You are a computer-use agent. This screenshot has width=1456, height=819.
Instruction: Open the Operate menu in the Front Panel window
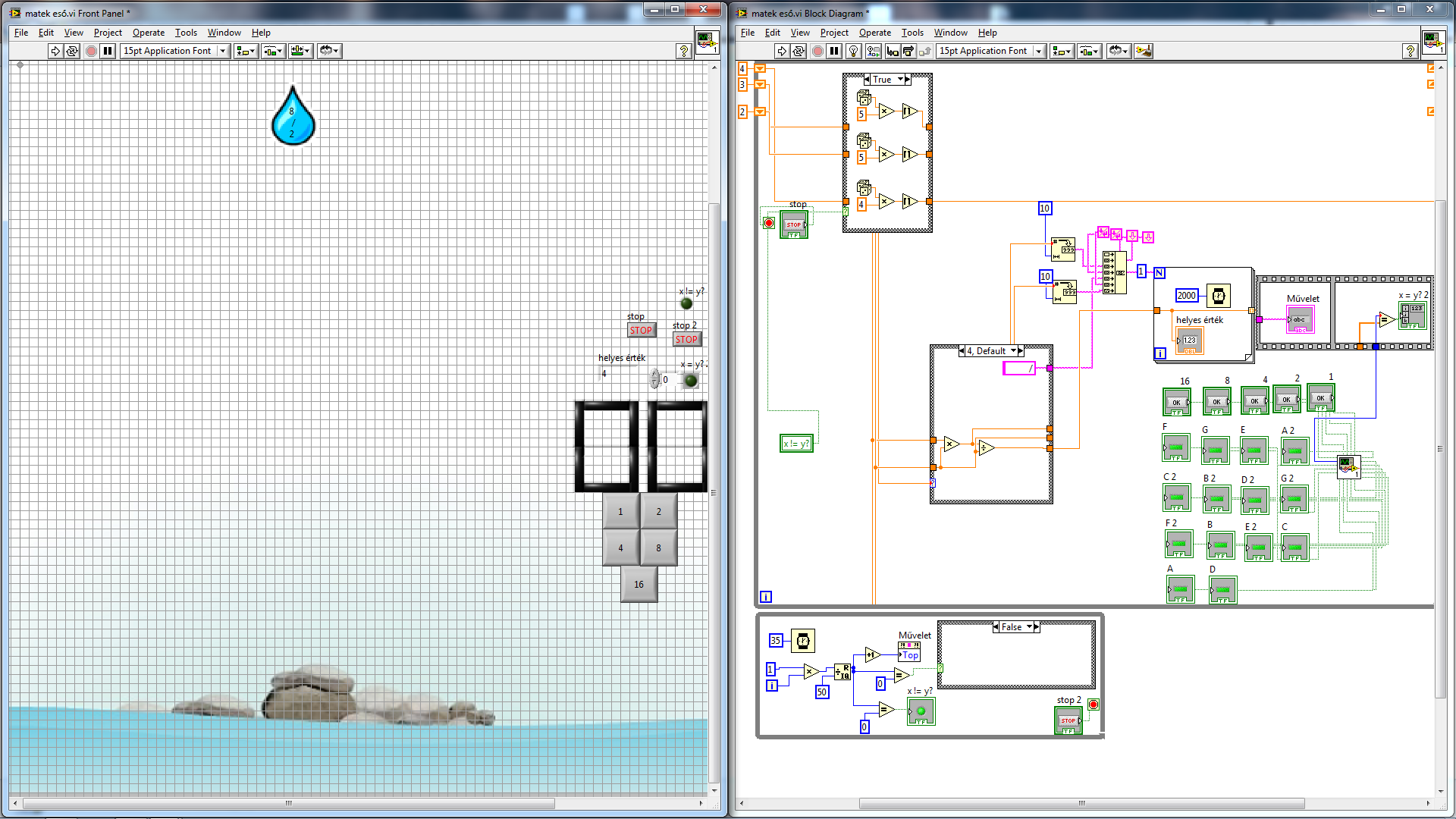click(149, 33)
